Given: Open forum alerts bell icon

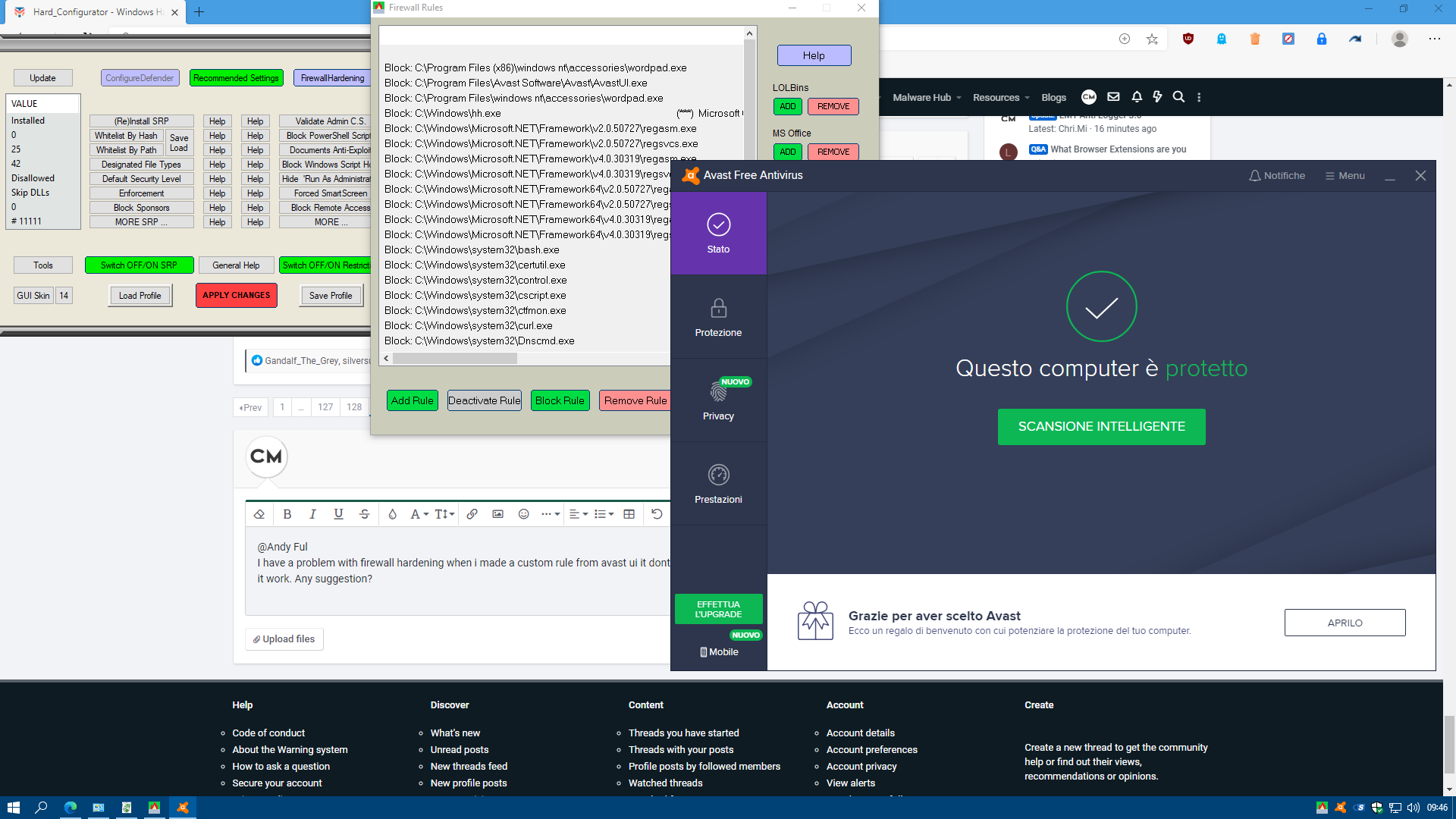Looking at the screenshot, I should (1136, 97).
